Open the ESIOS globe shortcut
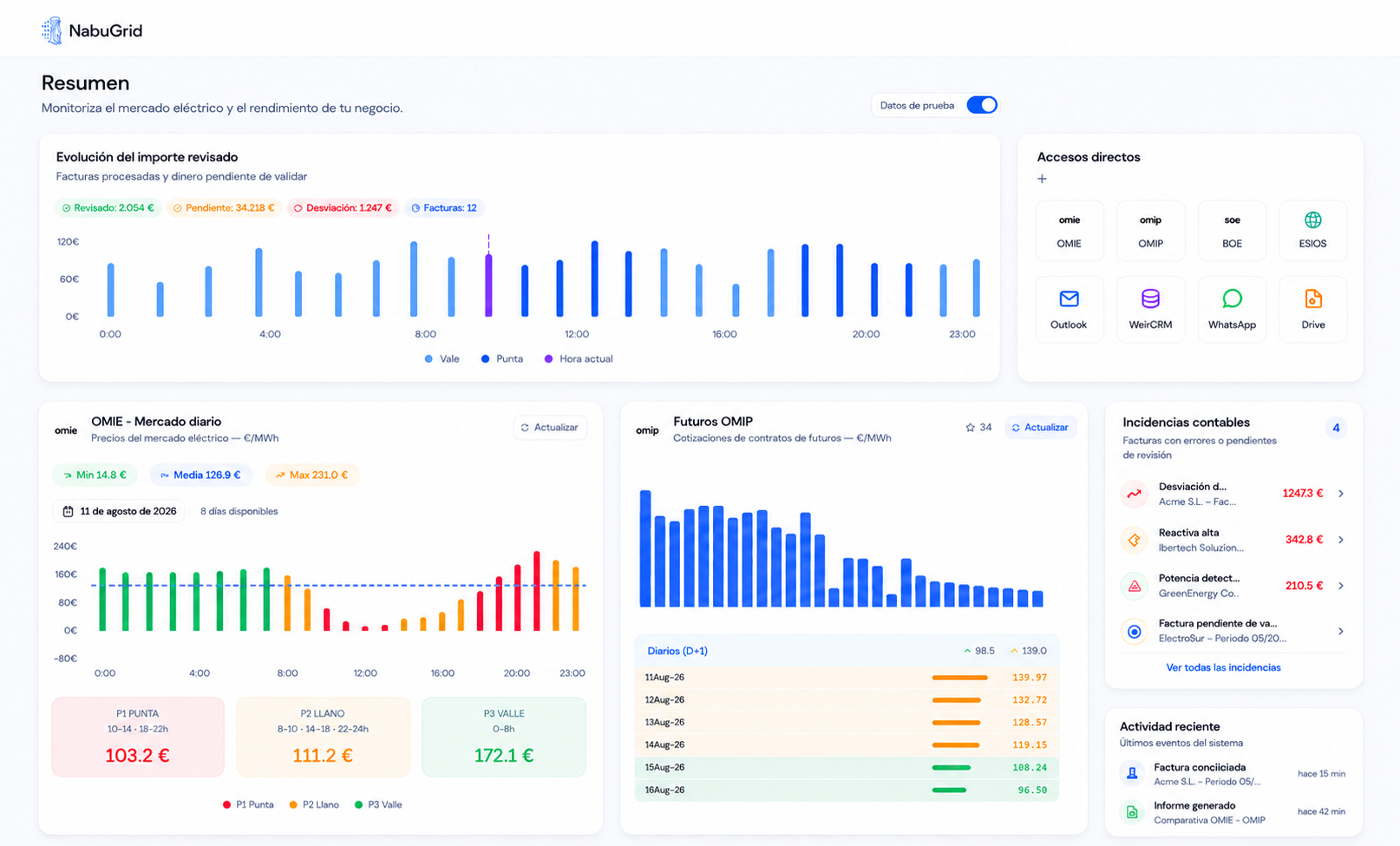This screenshot has width=1400, height=846. (1312, 231)
